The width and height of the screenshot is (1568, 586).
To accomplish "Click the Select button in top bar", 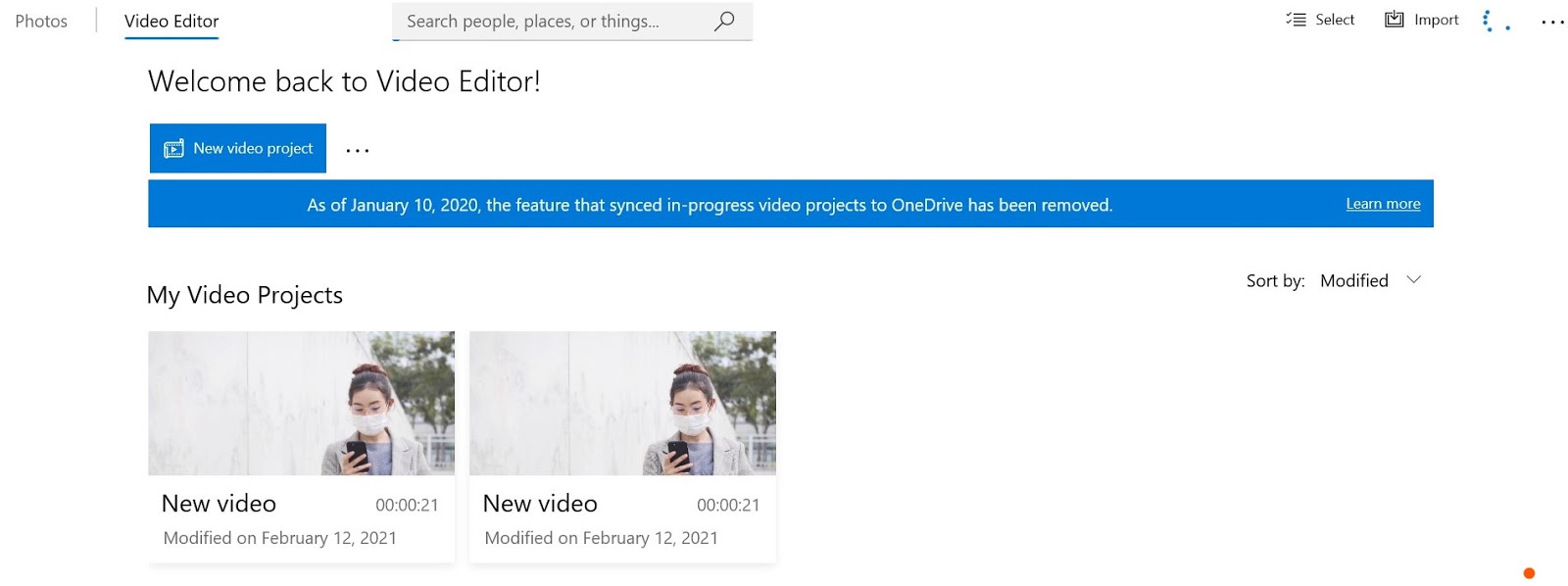I will [1320, 20].
